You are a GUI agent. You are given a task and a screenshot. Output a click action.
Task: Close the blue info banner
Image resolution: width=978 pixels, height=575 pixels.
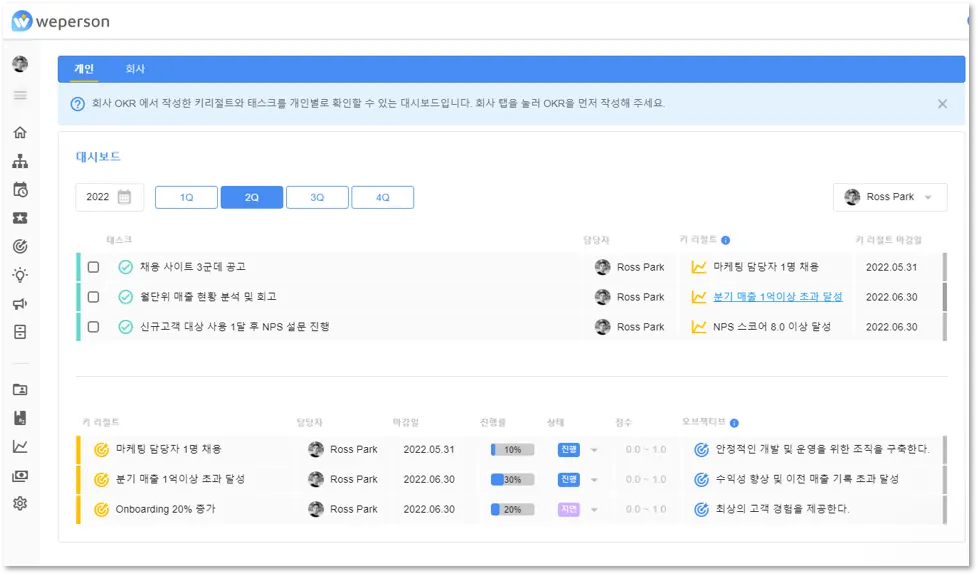942,104
